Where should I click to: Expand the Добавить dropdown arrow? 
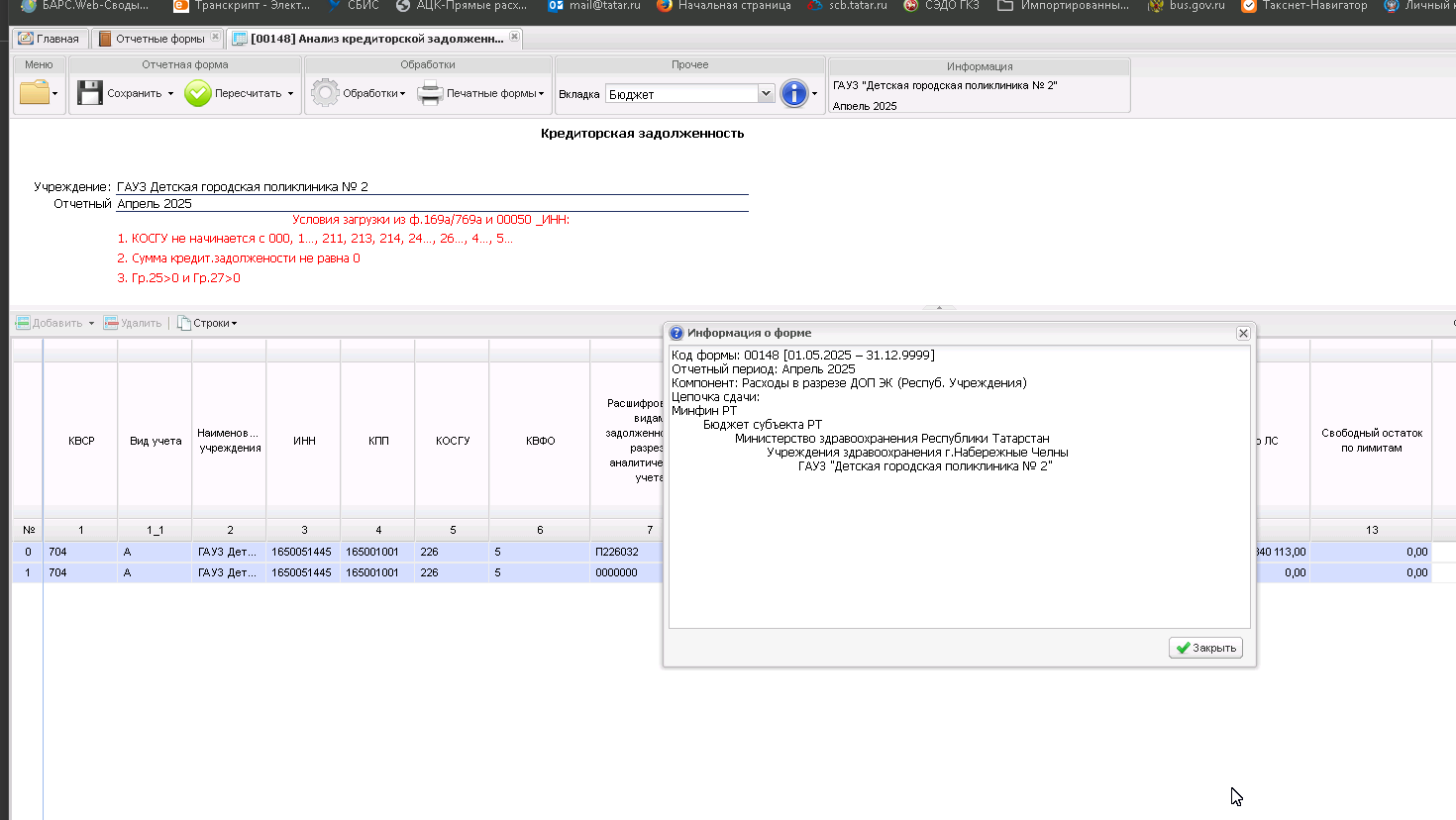(91, 324)
